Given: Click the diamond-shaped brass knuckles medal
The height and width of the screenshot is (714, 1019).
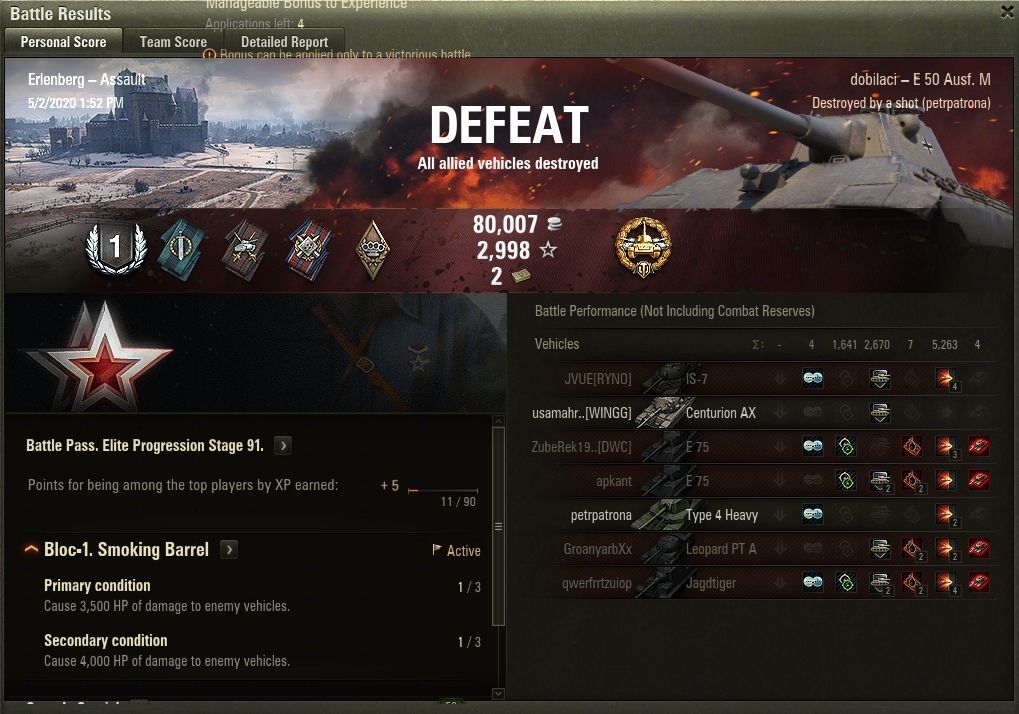Looking at the screenshot, I should (373, 250).
